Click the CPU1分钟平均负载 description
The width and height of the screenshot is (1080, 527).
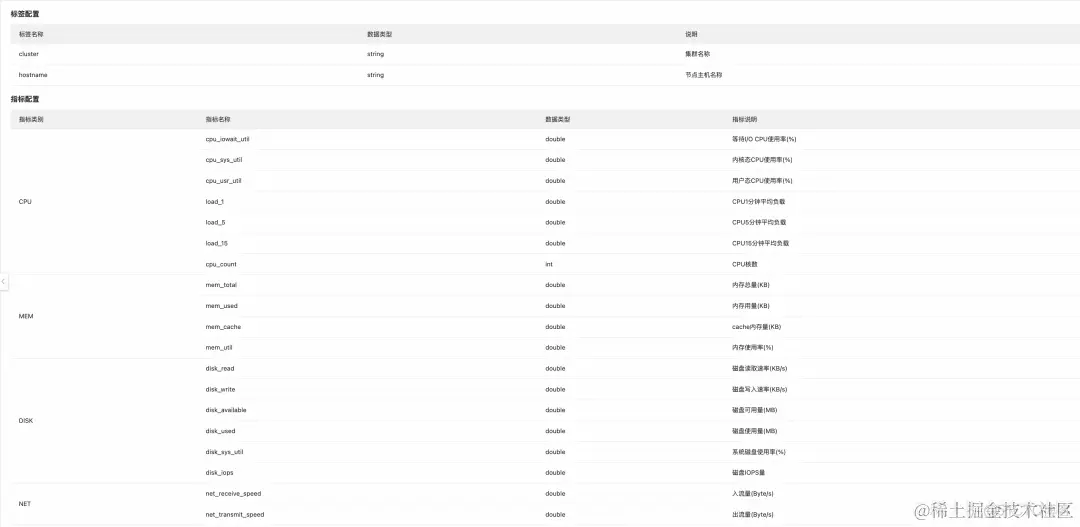point(758,202)
